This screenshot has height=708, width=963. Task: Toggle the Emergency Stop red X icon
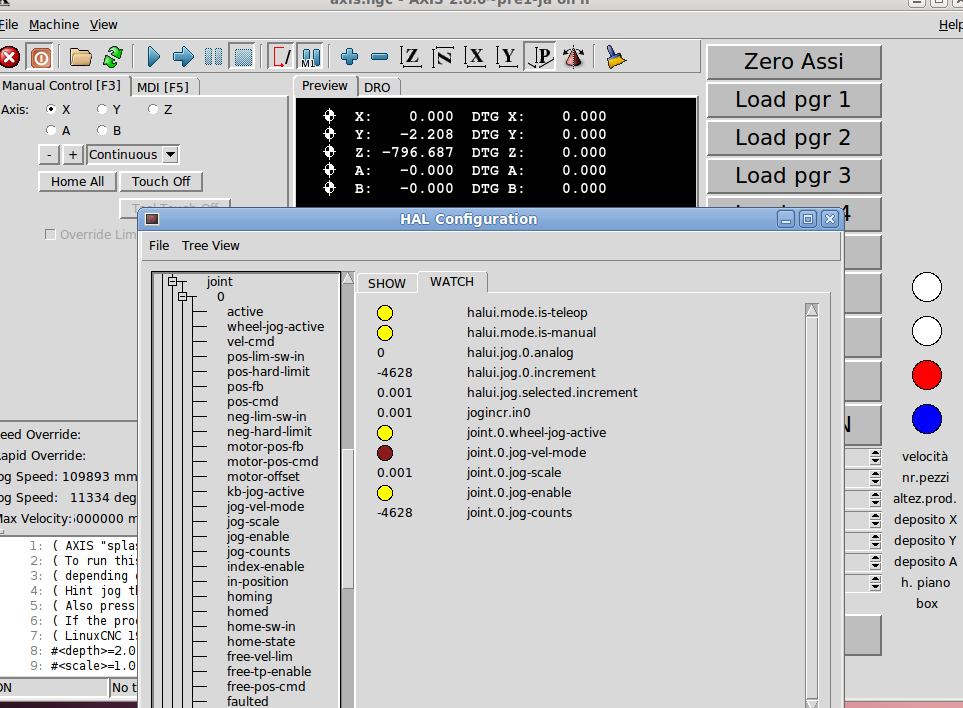9,58
